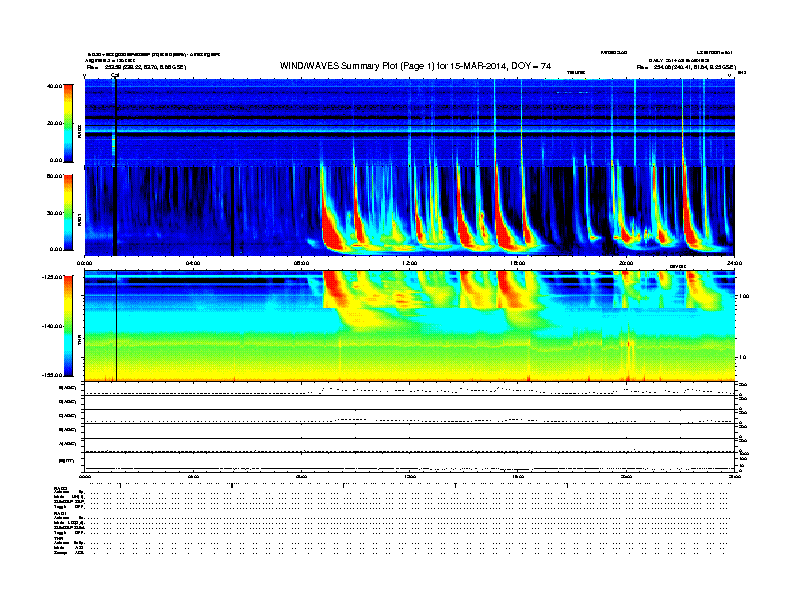Click the RAD1 heading in status table
The image size is (792, 612).
click(x=60, y=513)
